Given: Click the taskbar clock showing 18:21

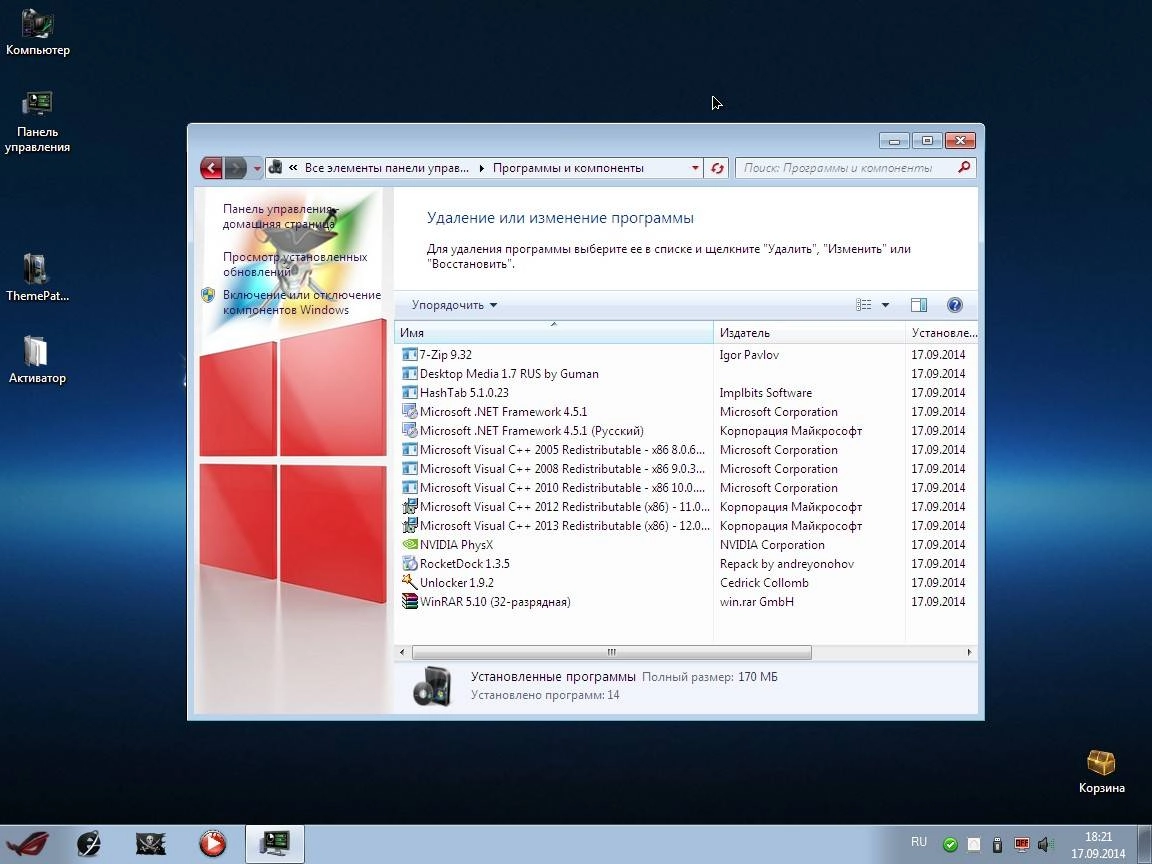Looking at the screenshot, I should tap(1098, 845).
